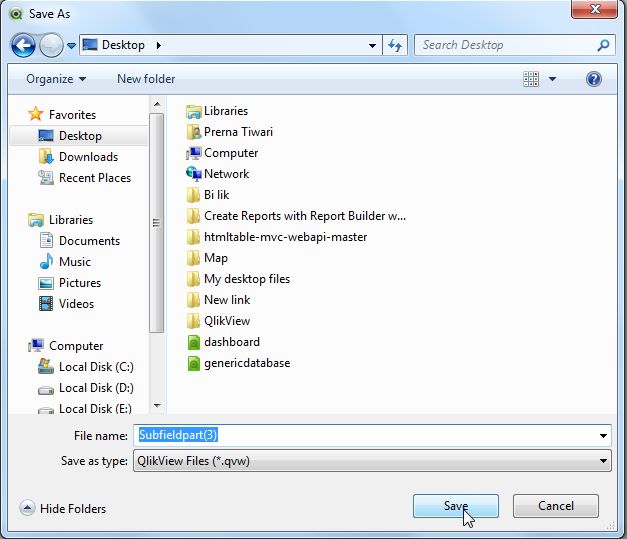The width and height of the screenshot is (627, 539).
Task: Select the QlikView folder
Action: pyautogui.click(x=218, y=321)
